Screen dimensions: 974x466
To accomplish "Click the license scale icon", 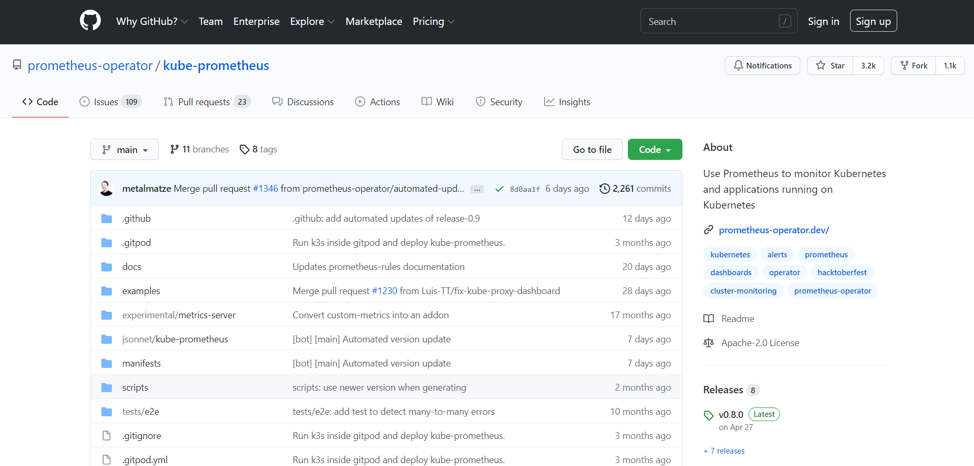I will click(x=708, y=342).
